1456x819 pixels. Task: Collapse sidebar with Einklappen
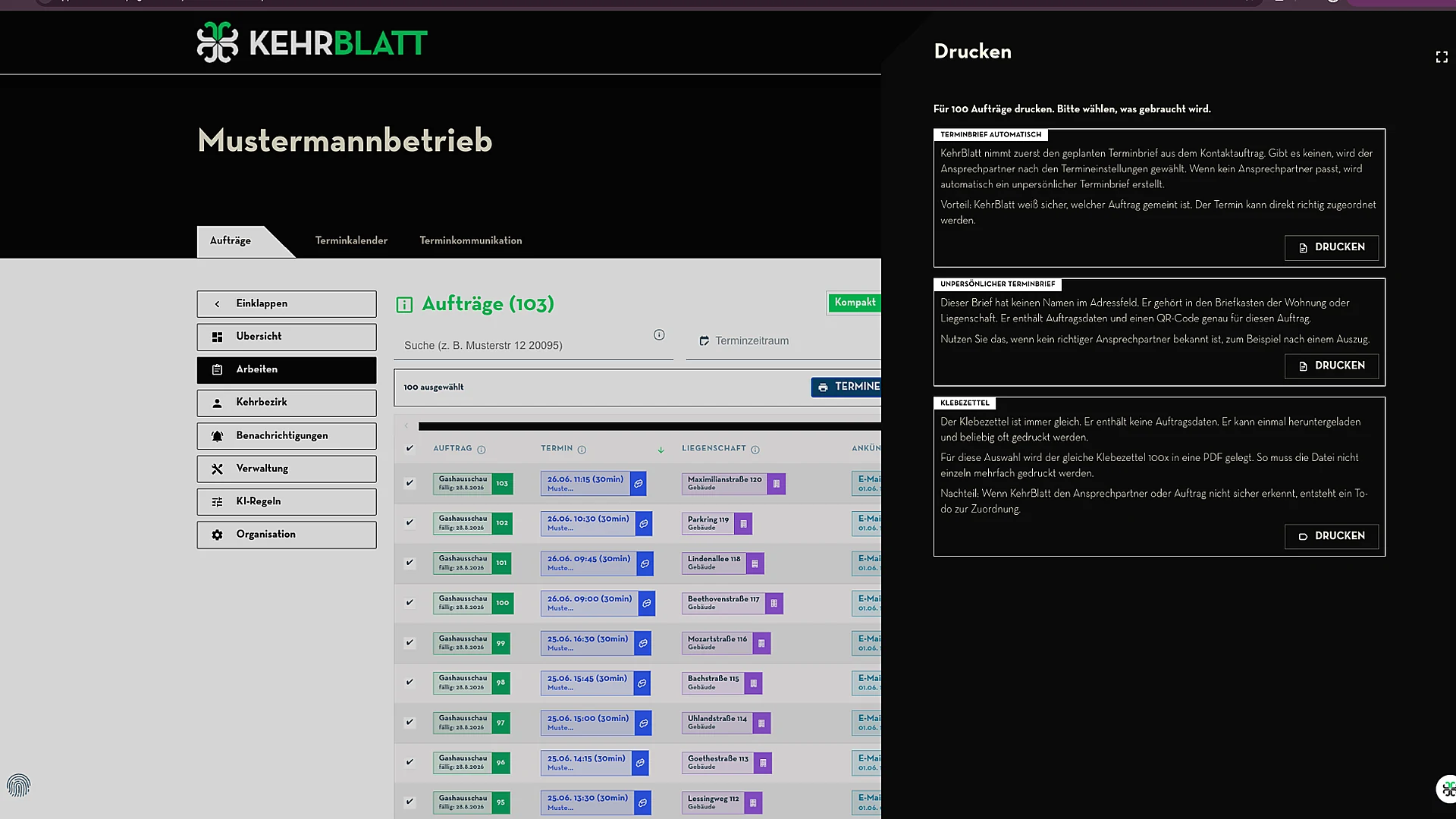pyautogui.click(x=287, y=303)
